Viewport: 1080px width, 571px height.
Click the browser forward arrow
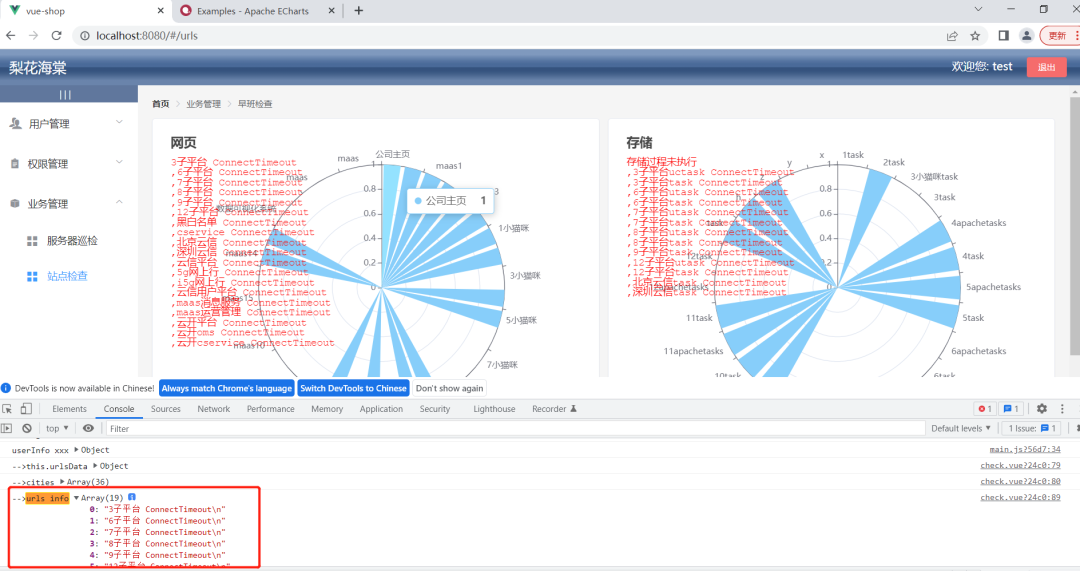(33, 35)
